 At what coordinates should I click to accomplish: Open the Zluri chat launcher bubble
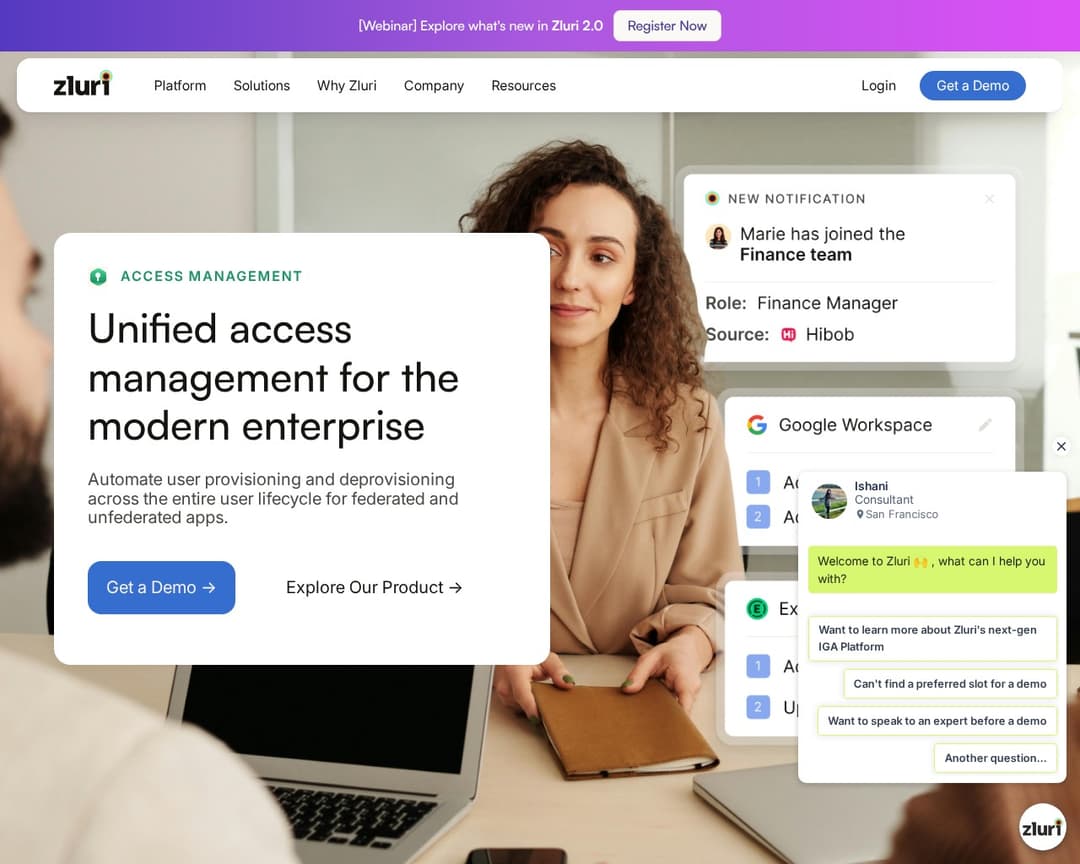click(x=1041, y=827)
